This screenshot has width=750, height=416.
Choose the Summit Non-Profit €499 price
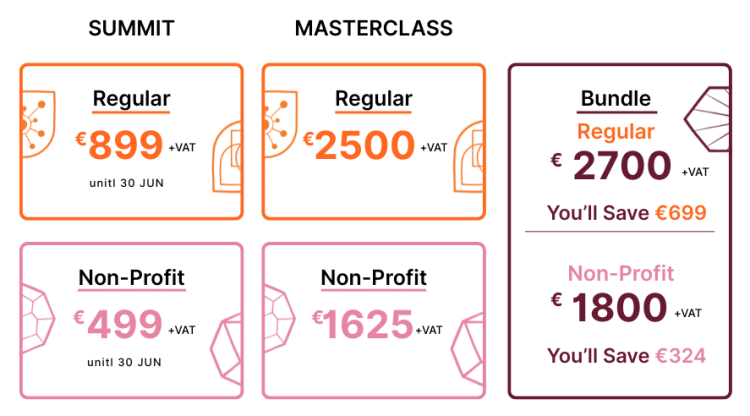point(118,324)
